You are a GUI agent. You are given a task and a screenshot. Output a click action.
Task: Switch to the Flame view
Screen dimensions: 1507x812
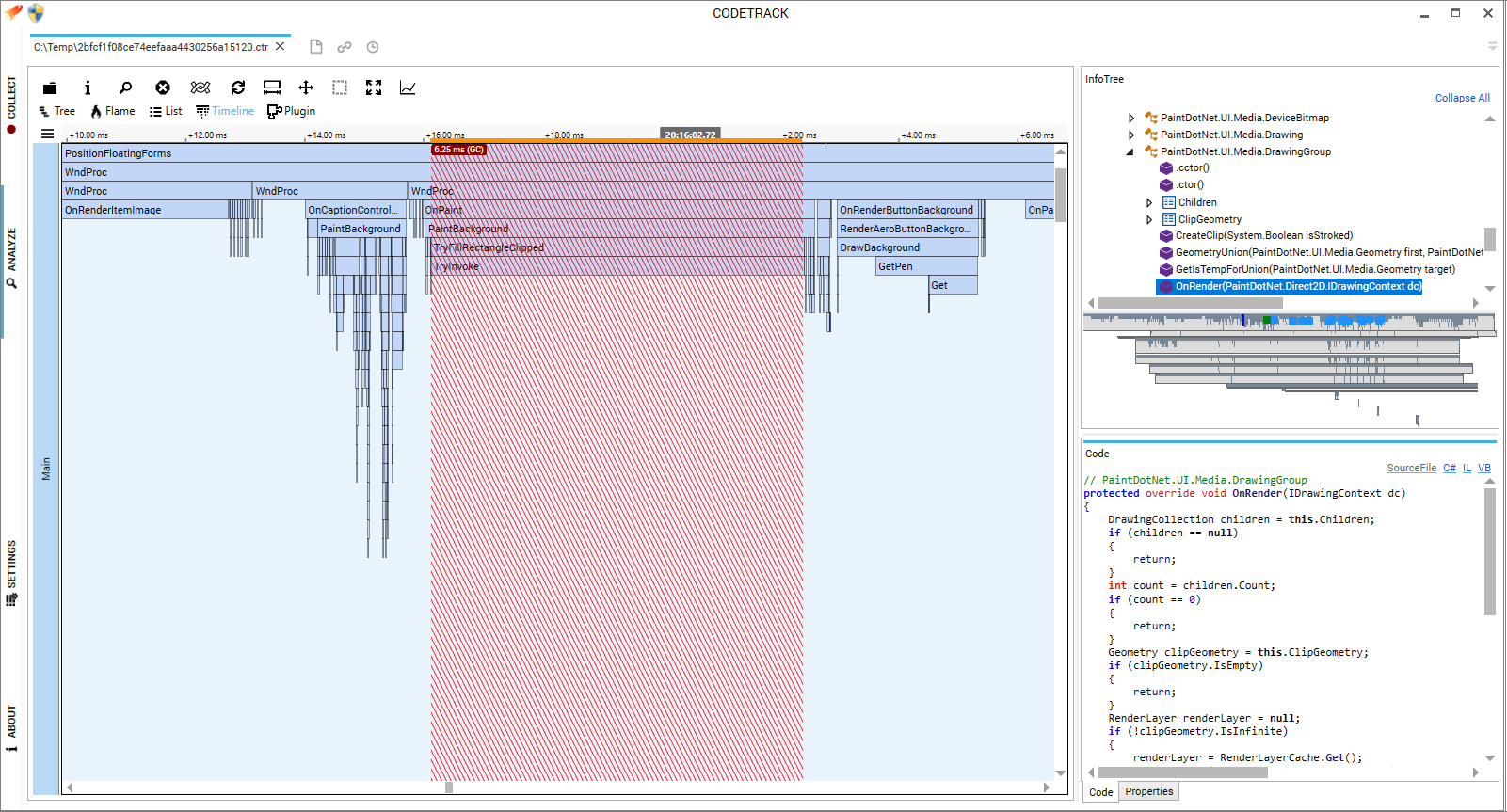pos(113,111)
